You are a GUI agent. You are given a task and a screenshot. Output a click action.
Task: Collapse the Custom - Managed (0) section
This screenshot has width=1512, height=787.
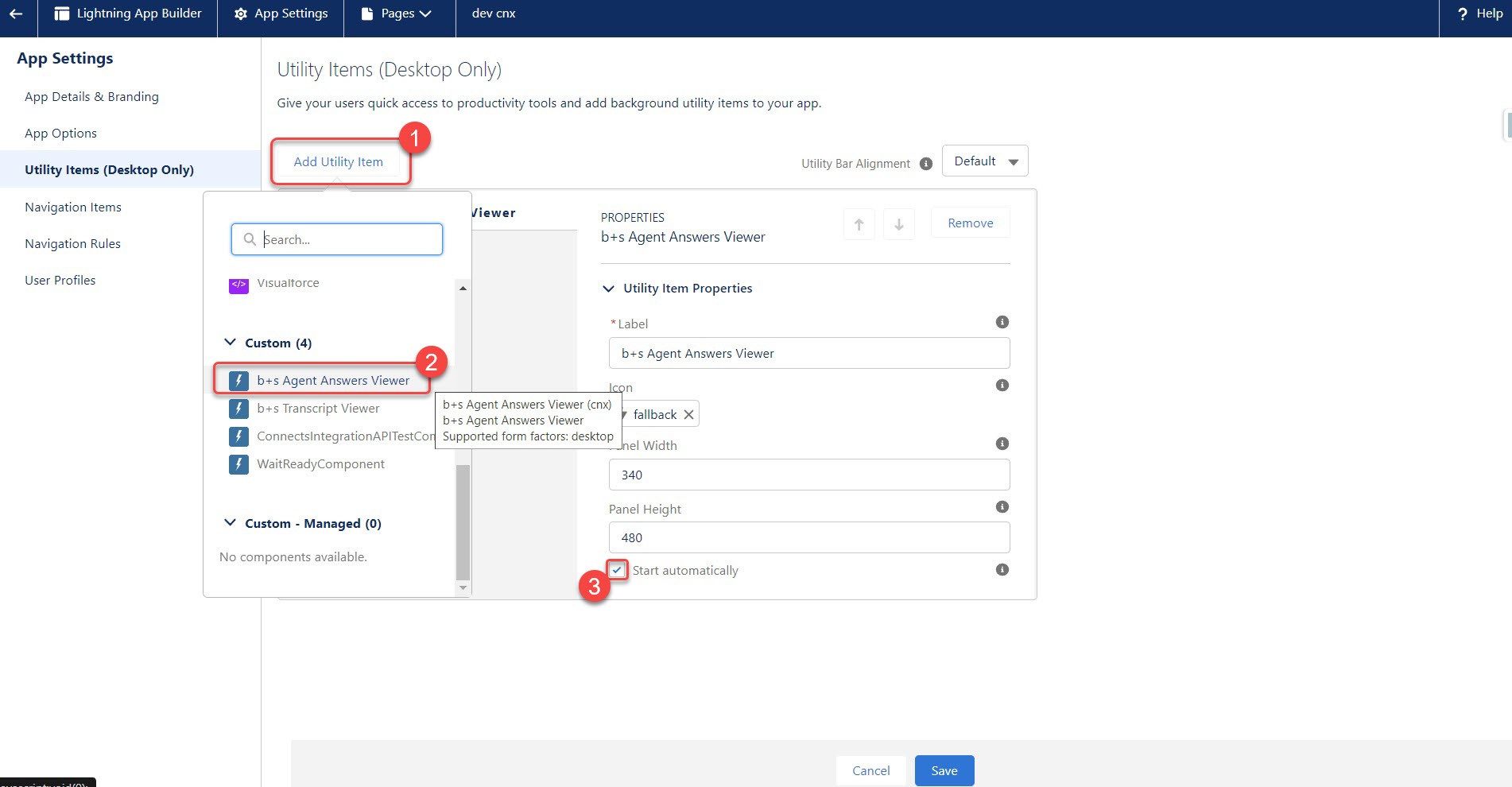pyautogui.click(x=231, y=523)
